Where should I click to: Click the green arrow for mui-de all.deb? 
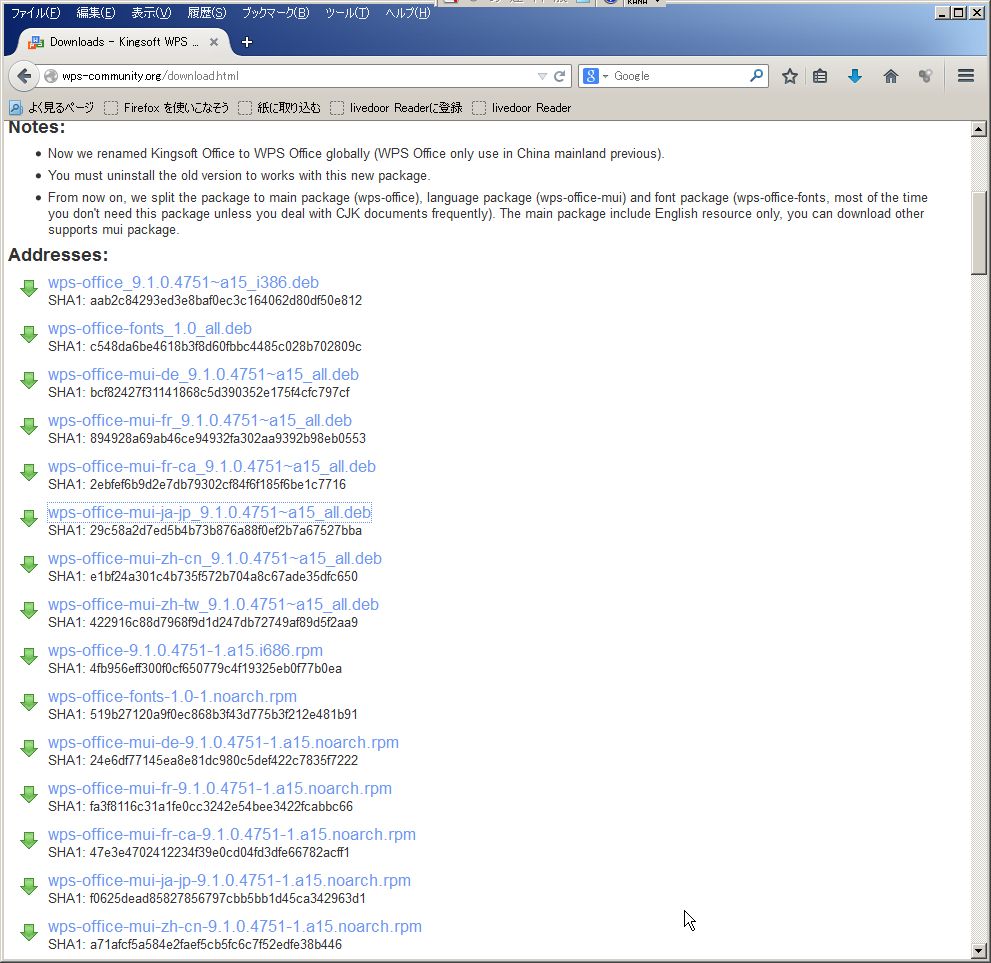(28, 381)
